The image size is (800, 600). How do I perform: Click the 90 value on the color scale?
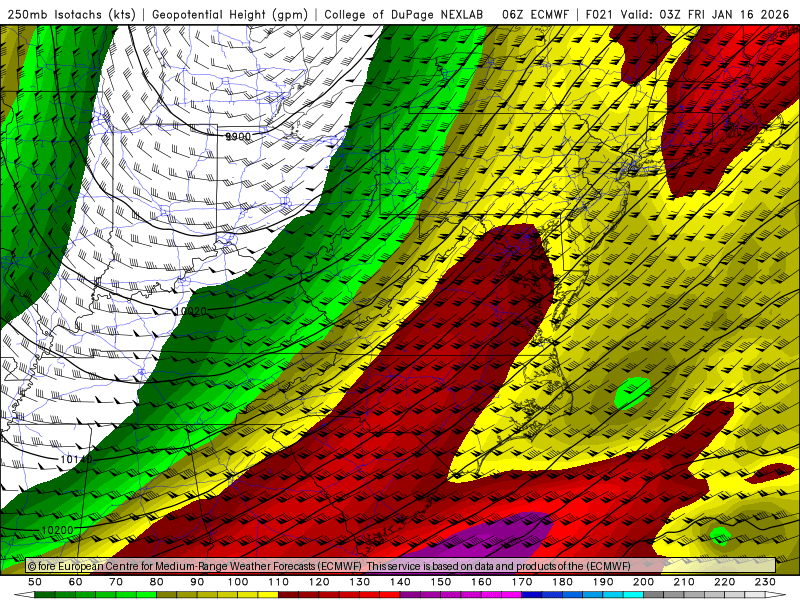[x=197, y=582]
